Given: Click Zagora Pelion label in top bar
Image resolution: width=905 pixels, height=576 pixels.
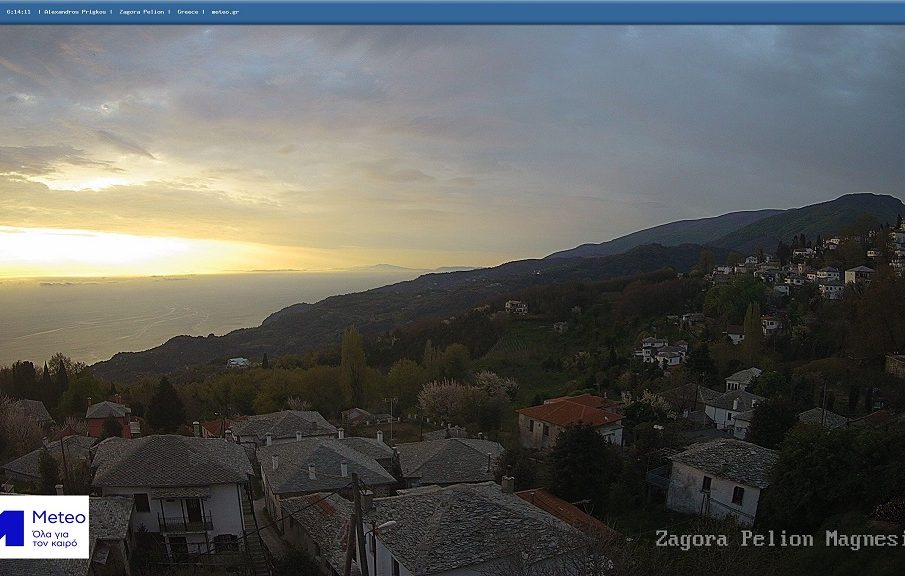Looking at the screenshot, I should pyautogui.click(x=142, y=12).
